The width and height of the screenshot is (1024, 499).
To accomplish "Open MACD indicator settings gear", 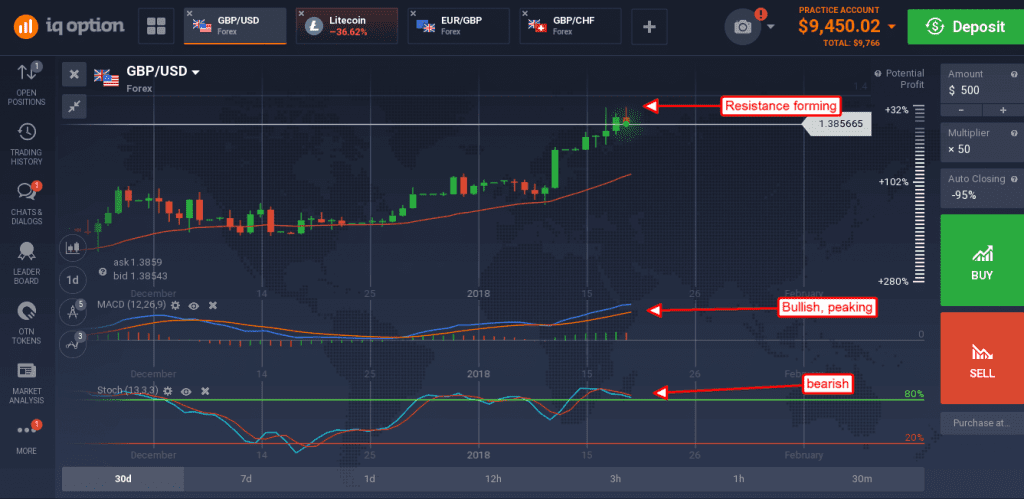I will click(175, 304).
